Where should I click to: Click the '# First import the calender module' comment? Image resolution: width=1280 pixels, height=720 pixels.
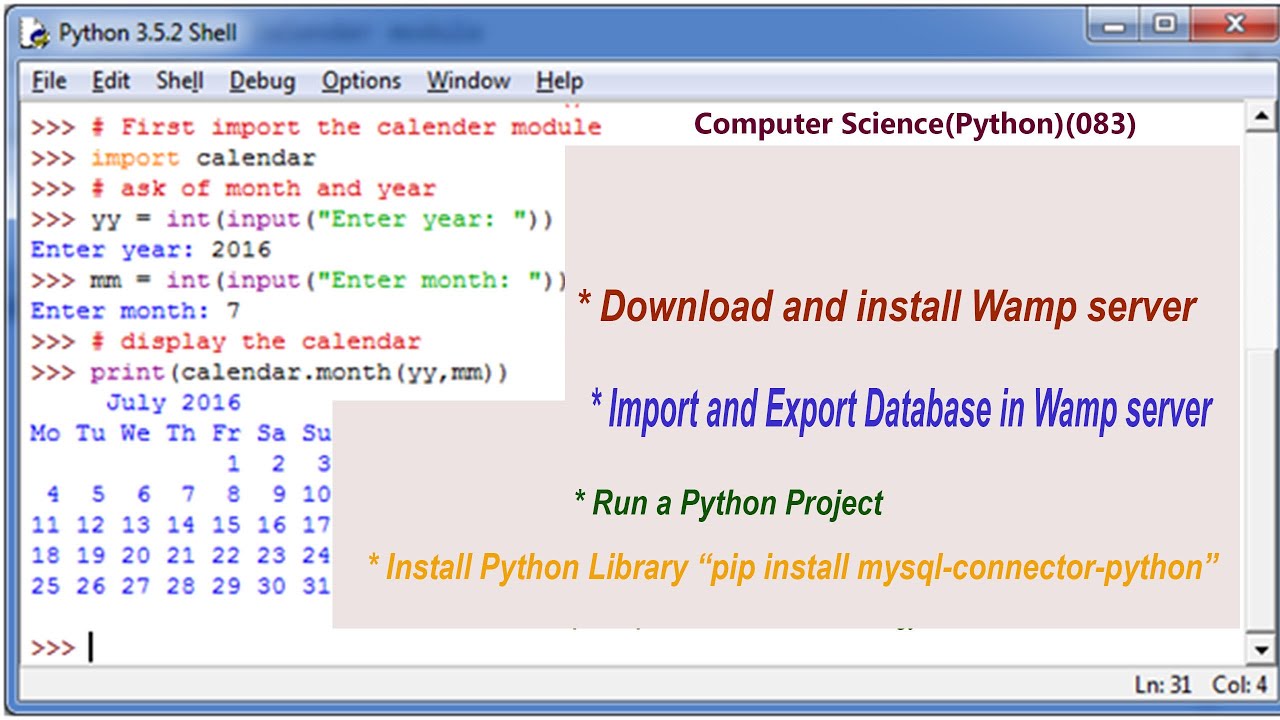point(346,127)
